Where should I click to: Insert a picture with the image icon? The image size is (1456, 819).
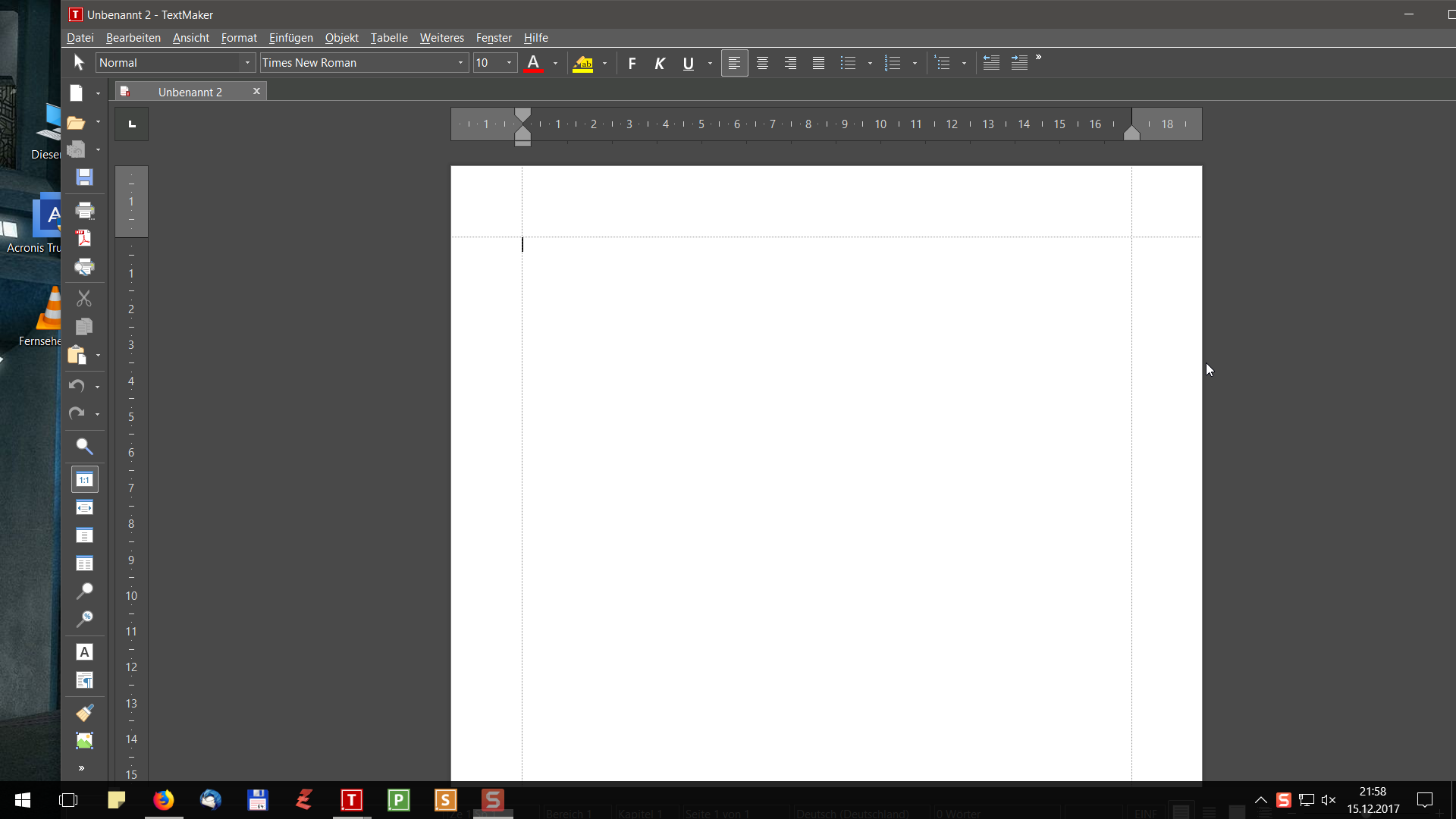point(84,741)
